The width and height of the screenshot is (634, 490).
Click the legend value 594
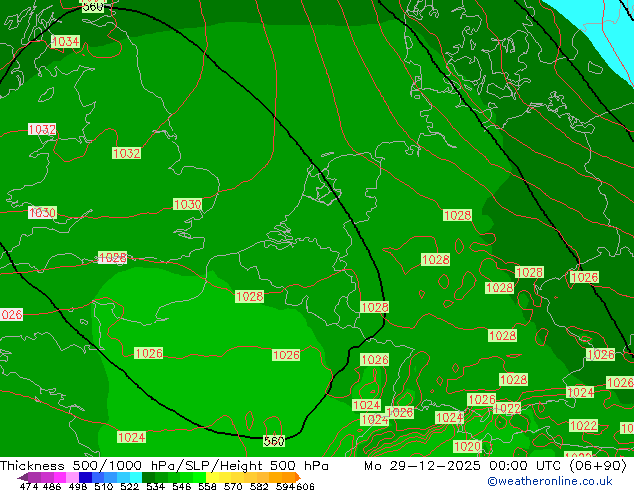(x=285, y=486)
